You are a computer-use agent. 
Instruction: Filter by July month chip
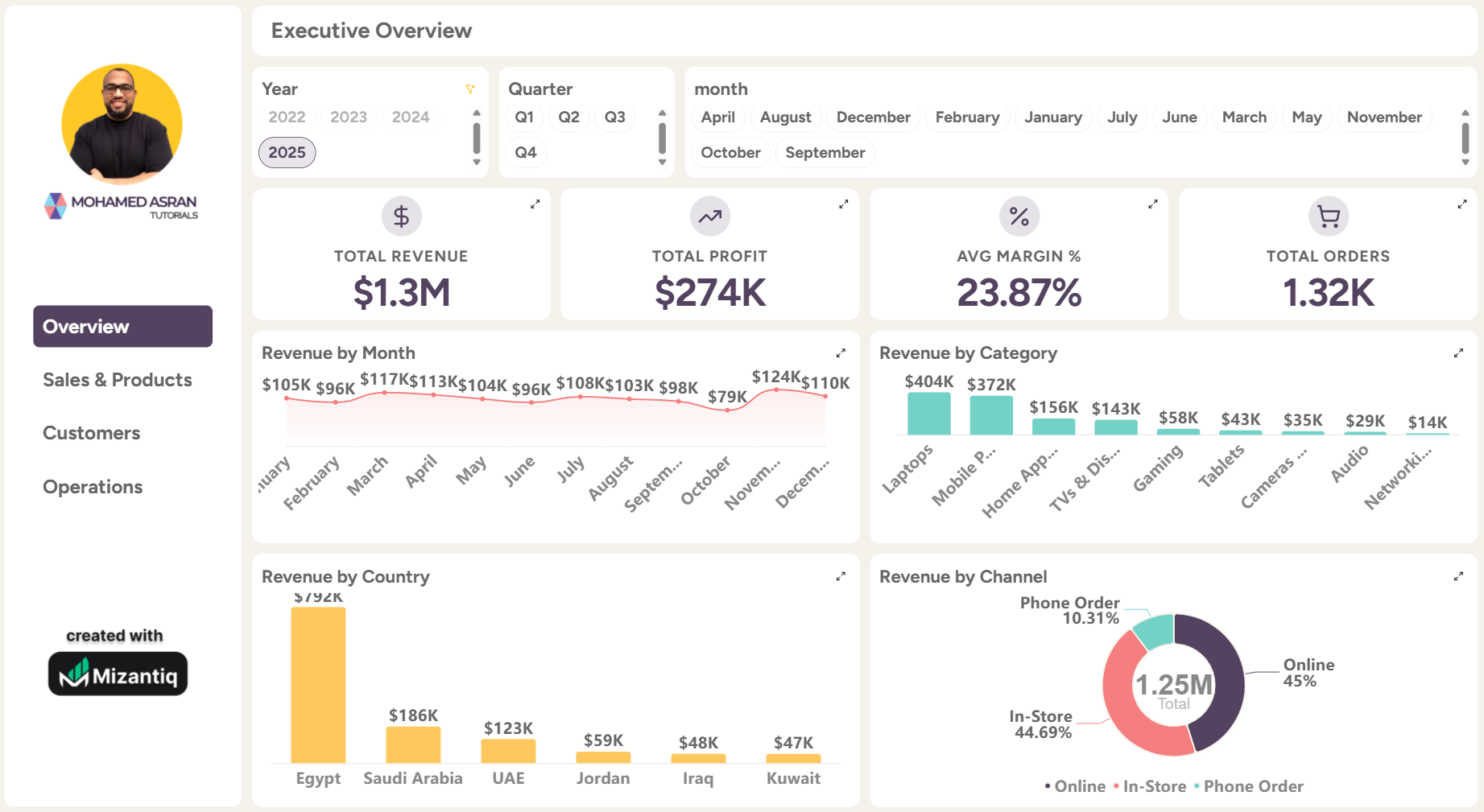click(1122, 117)
